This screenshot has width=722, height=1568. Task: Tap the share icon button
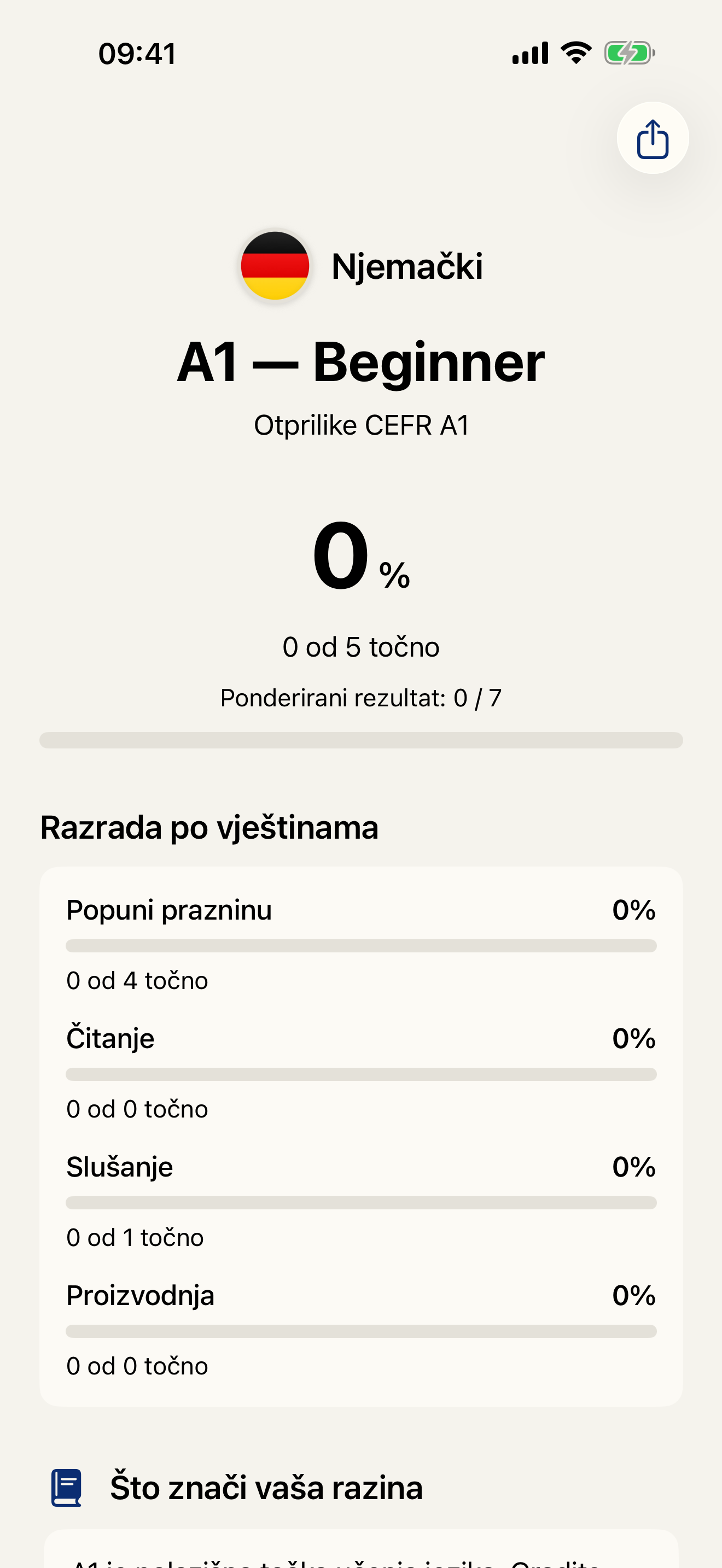click(653, 138)
